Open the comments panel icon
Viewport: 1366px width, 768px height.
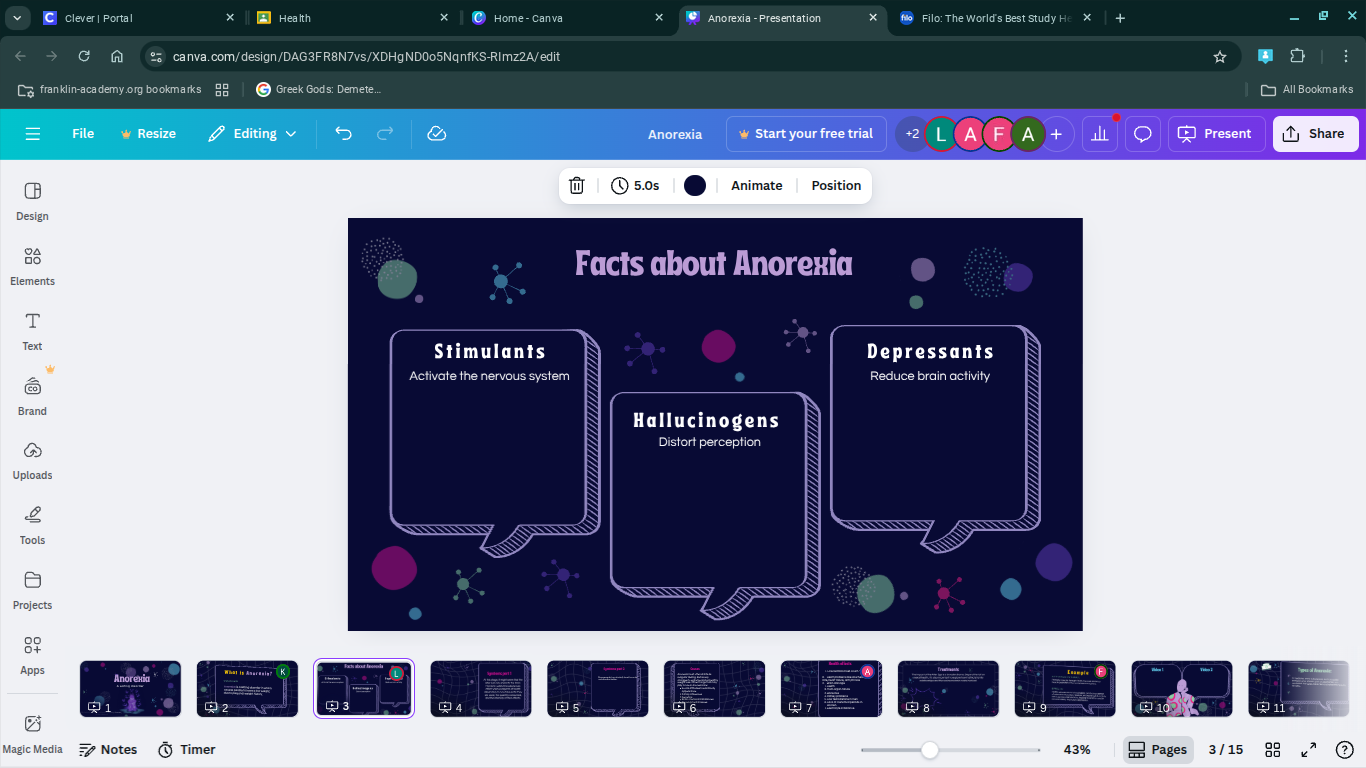pos(1142,133)
